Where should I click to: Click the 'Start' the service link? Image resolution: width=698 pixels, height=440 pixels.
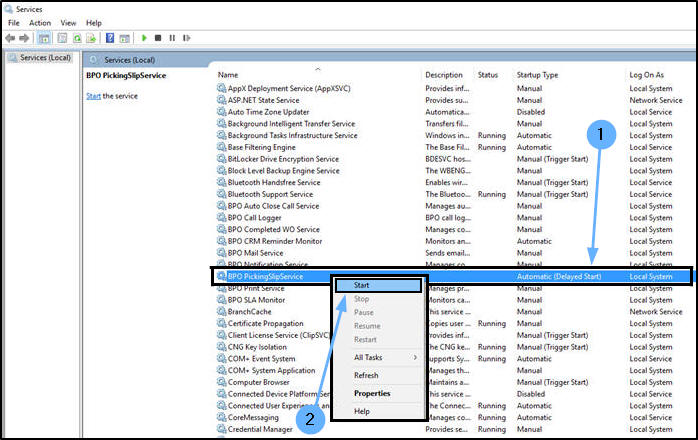pyautogui.click(x=93, y=96)
